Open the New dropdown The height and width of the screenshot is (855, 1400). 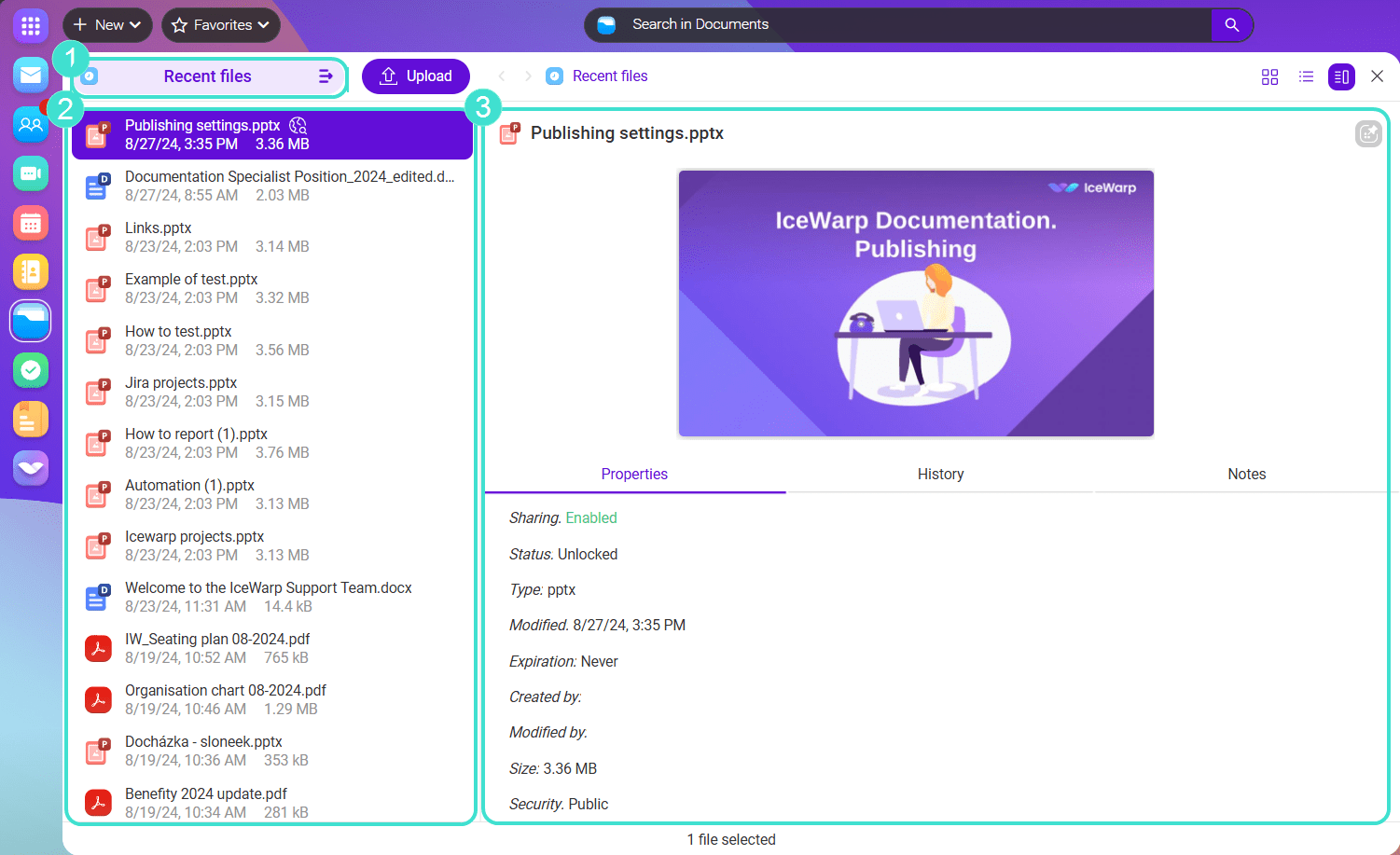pyautogui.click(x=107, y=25)
